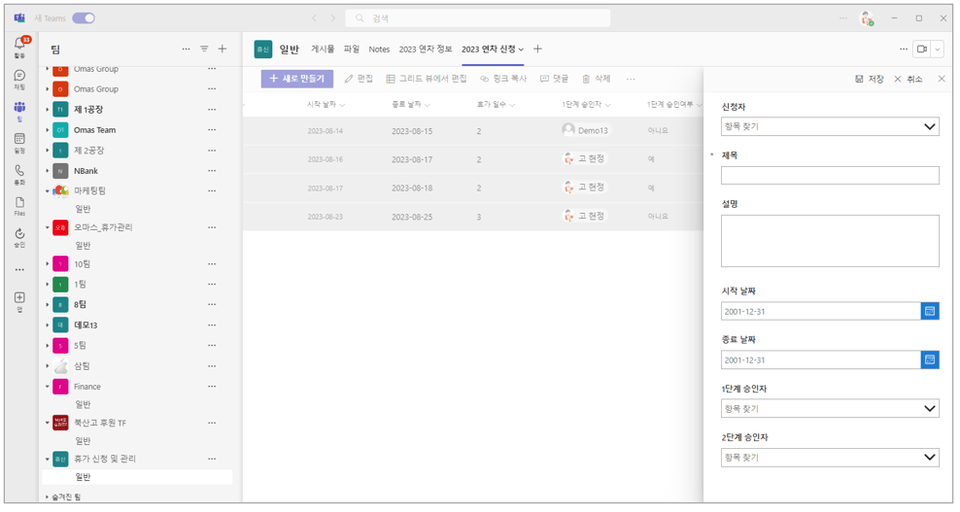The width and height of the screenshot is (960, 512).
Task: Switch to the 게시물 tab
Action: [x=323, y=49]
